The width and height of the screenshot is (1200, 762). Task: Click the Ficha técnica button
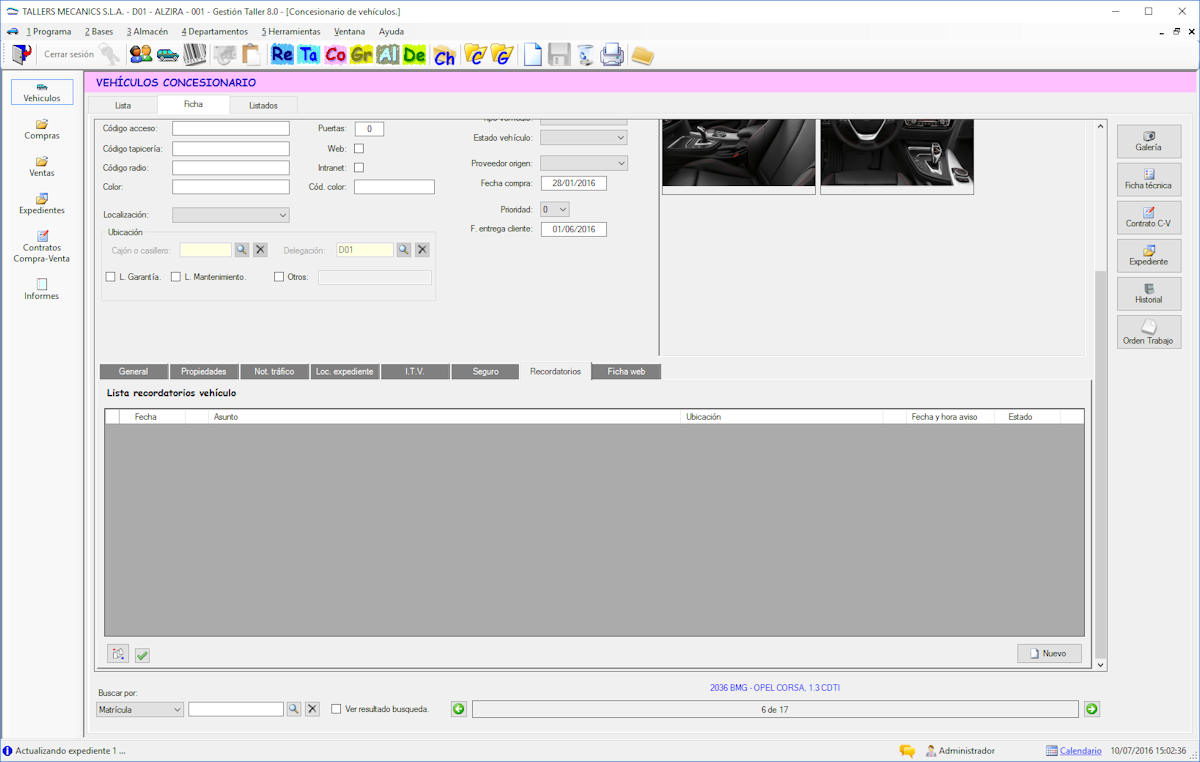tap(1149, 179)
